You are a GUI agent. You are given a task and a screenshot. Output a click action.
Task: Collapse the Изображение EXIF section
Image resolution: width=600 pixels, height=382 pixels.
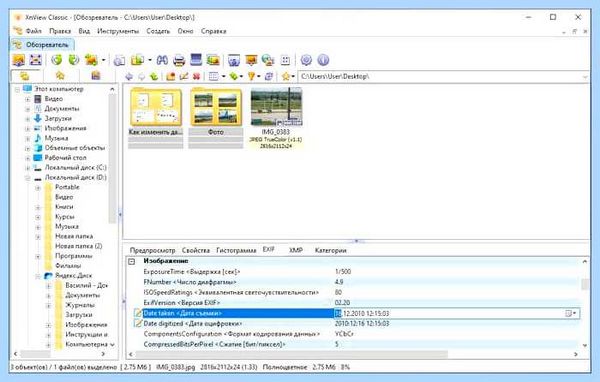(132, 261)
